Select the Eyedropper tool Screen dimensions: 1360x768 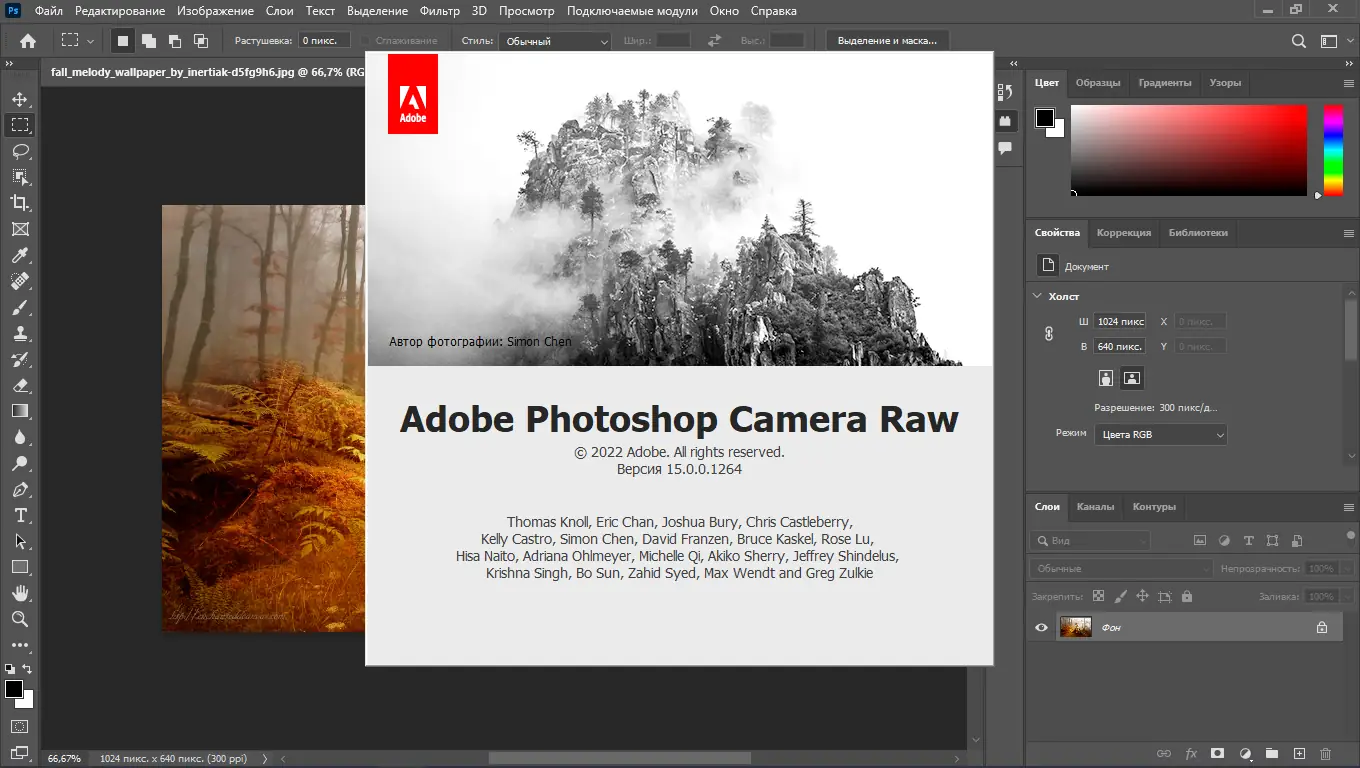[x=19, y=255]
